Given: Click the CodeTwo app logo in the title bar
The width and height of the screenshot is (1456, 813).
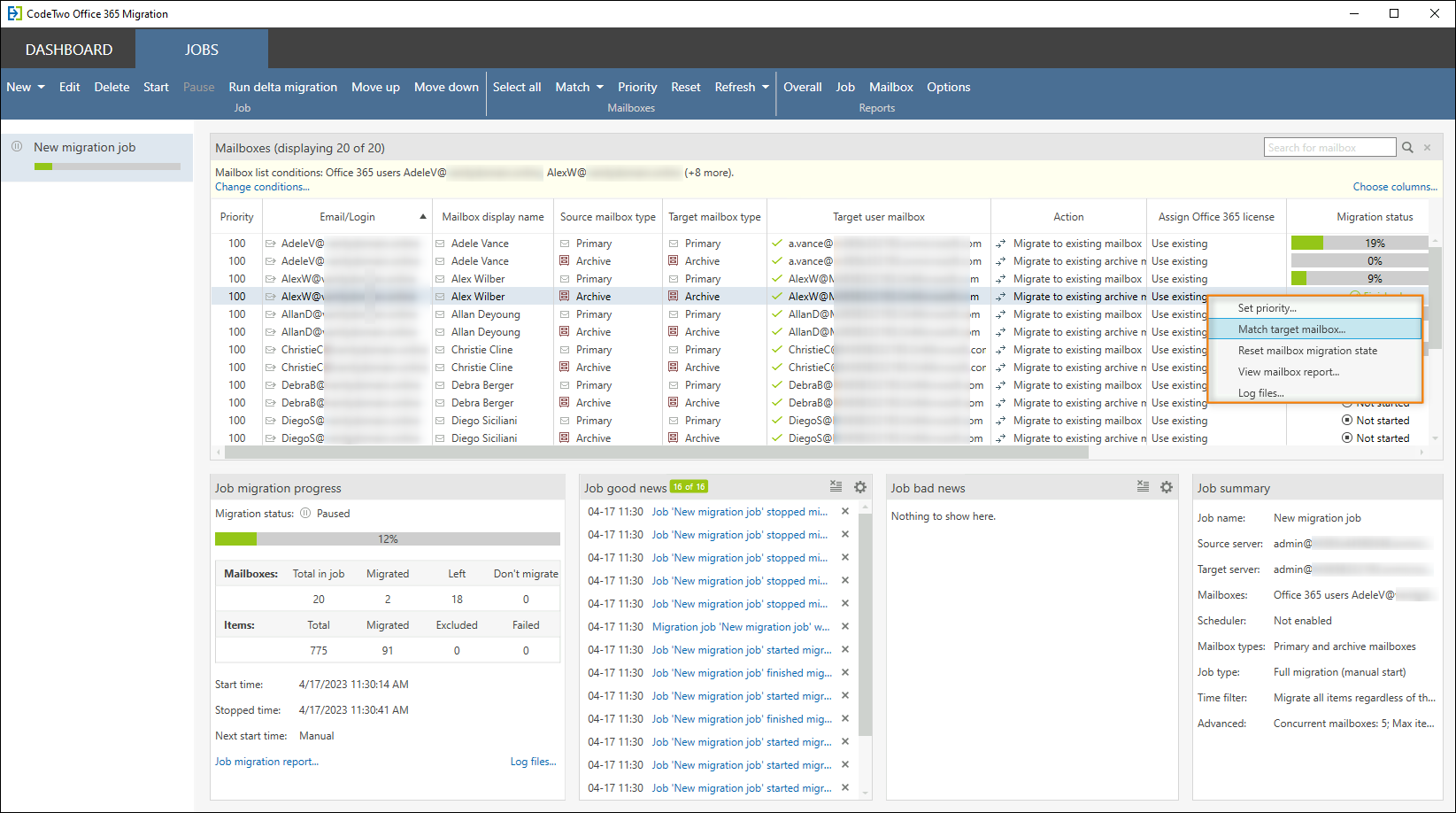Looking at the screenshot, I should tap(14, 13).
